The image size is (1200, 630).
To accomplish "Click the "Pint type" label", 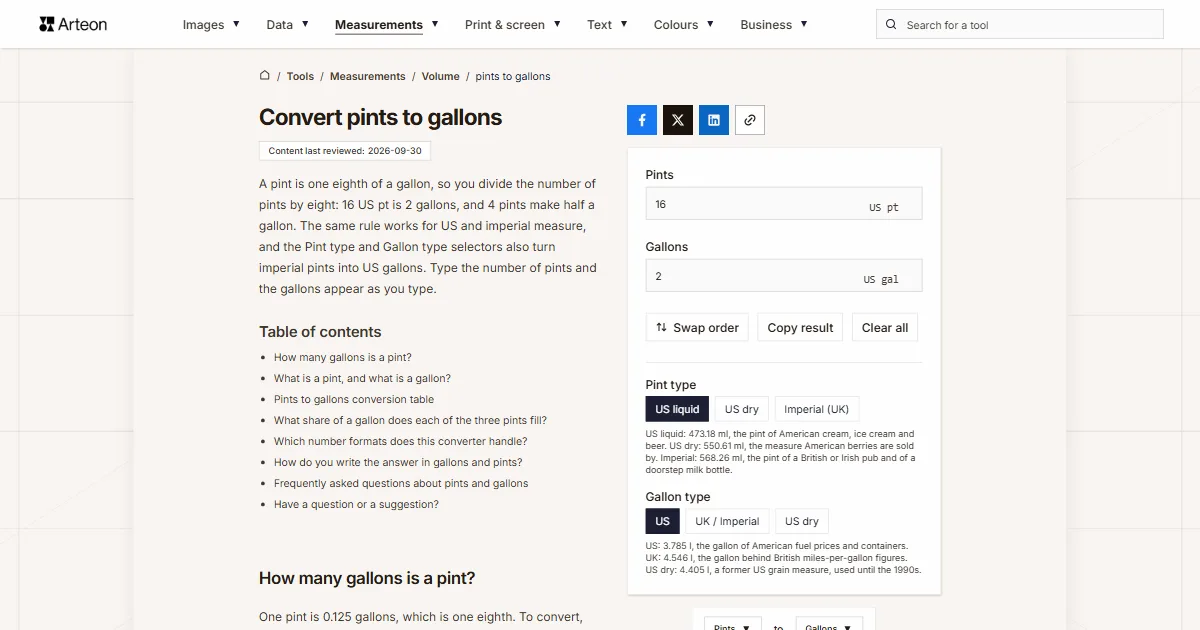I will [671, 385].
